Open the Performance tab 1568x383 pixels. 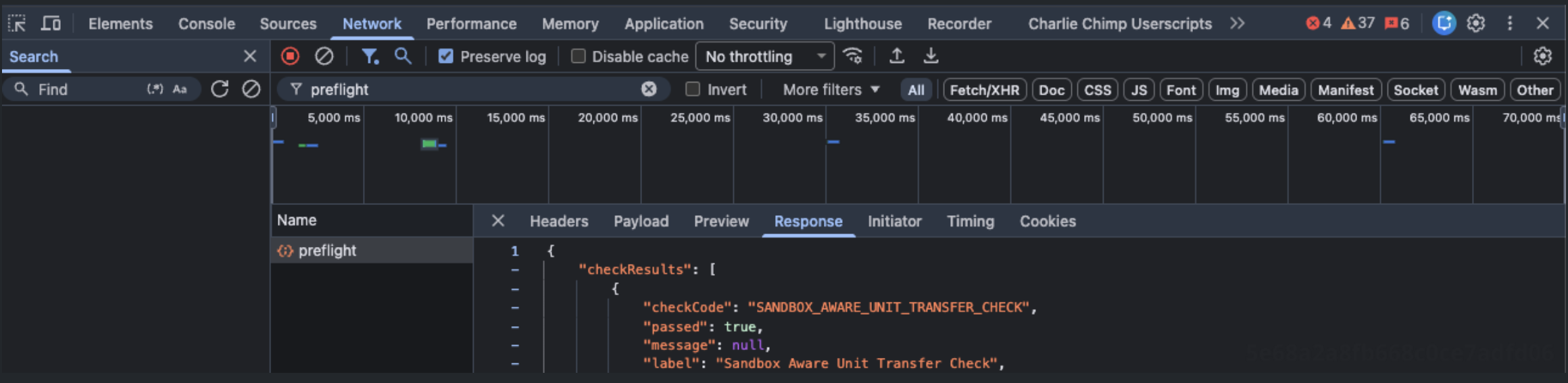[471, 24]
